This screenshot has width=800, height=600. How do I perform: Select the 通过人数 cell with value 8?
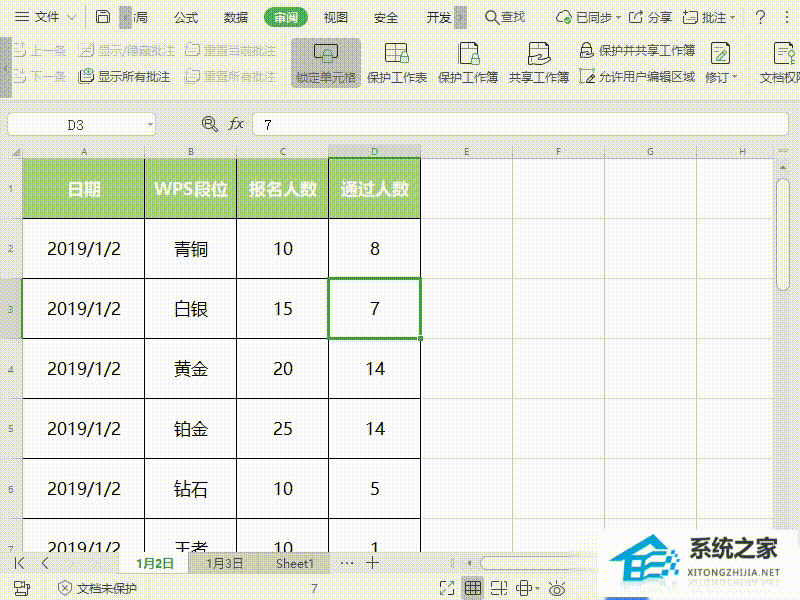click(374, 249)
